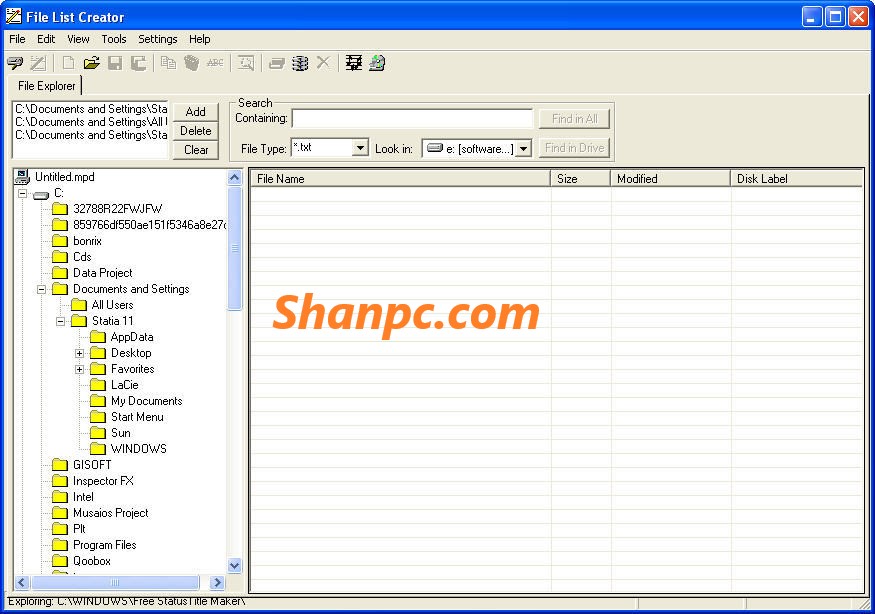Click the blank new document toolbar icon
875x614 pixels.
point(69,63)
